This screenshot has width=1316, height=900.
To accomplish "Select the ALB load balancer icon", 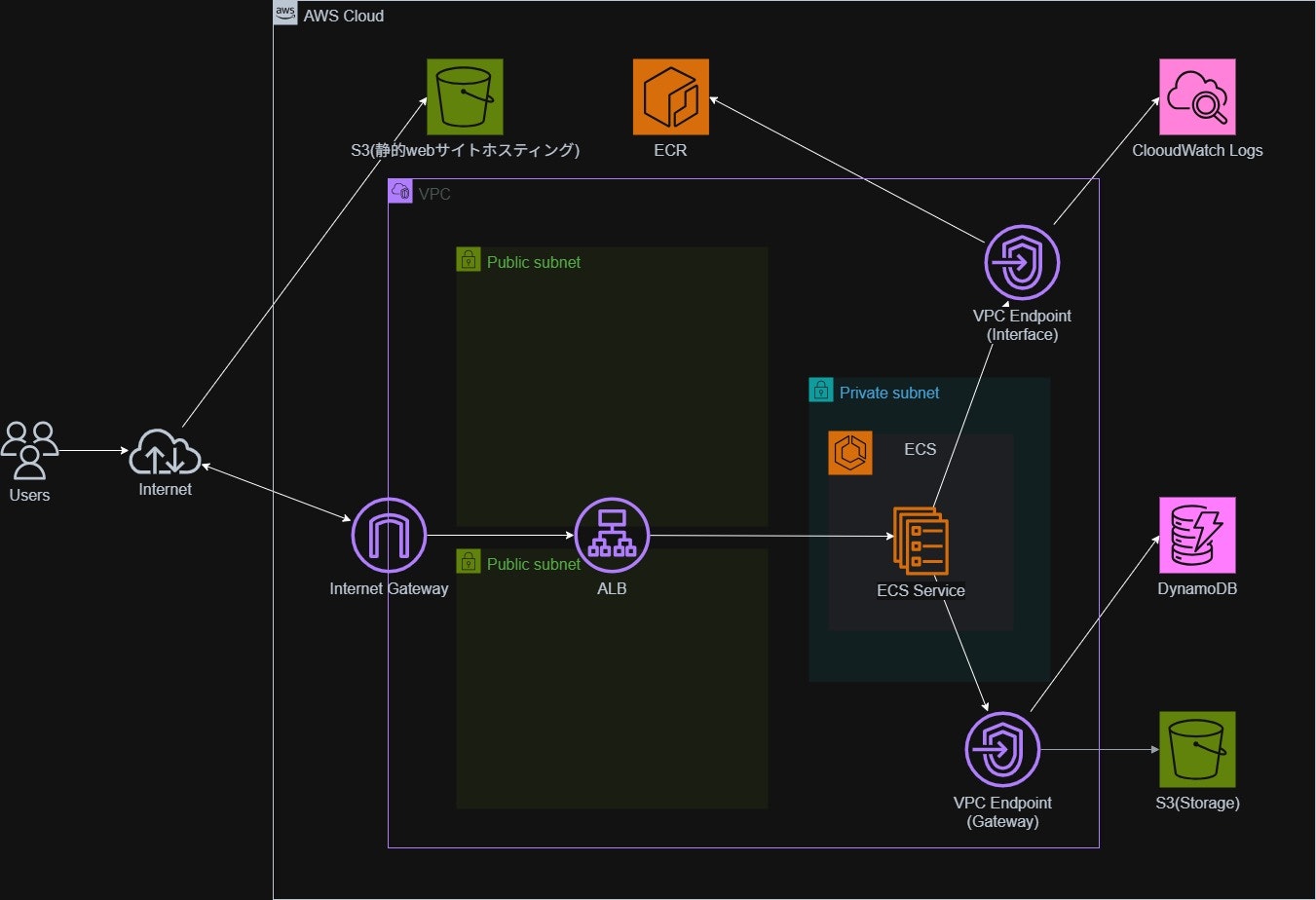I will (612, 534).
